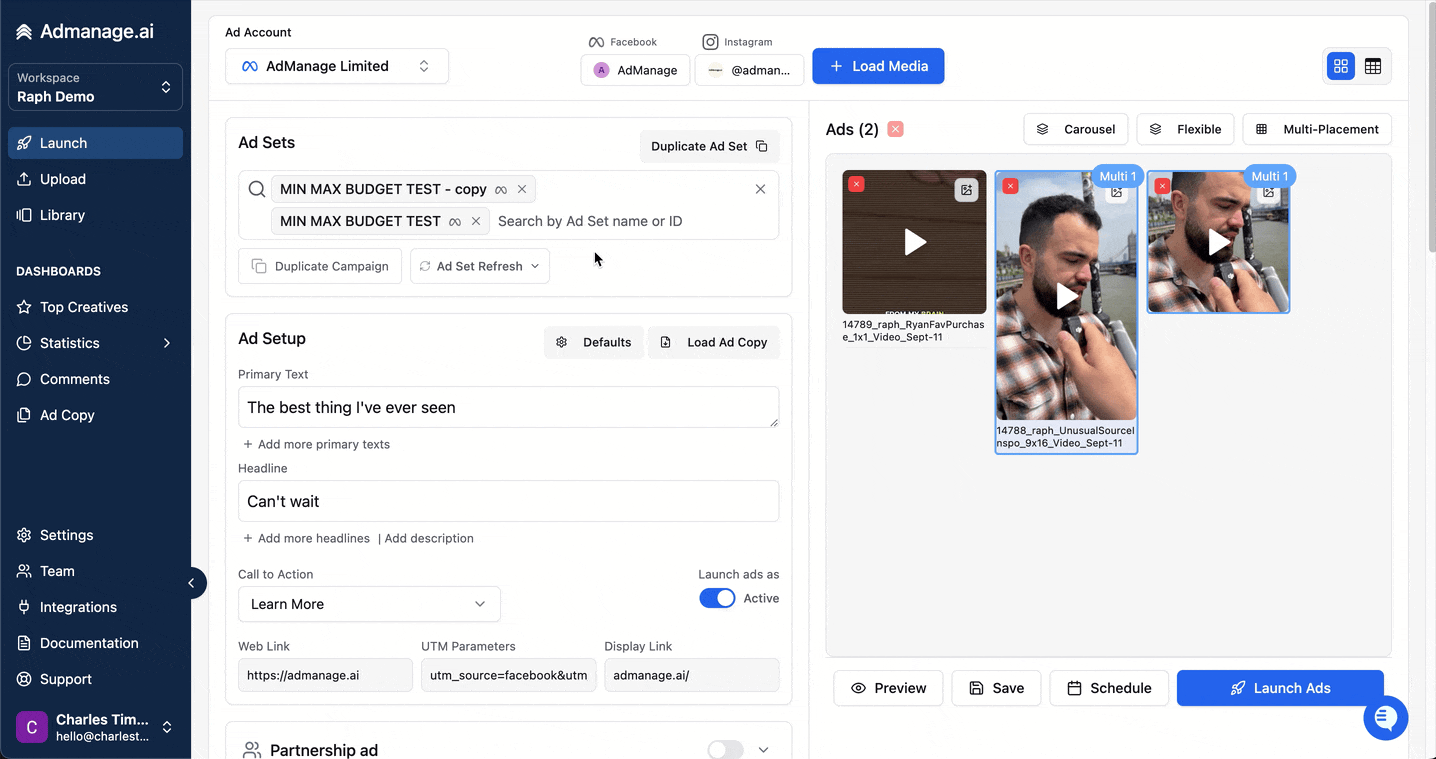Click the Display Link field

(x=692, y=675)
